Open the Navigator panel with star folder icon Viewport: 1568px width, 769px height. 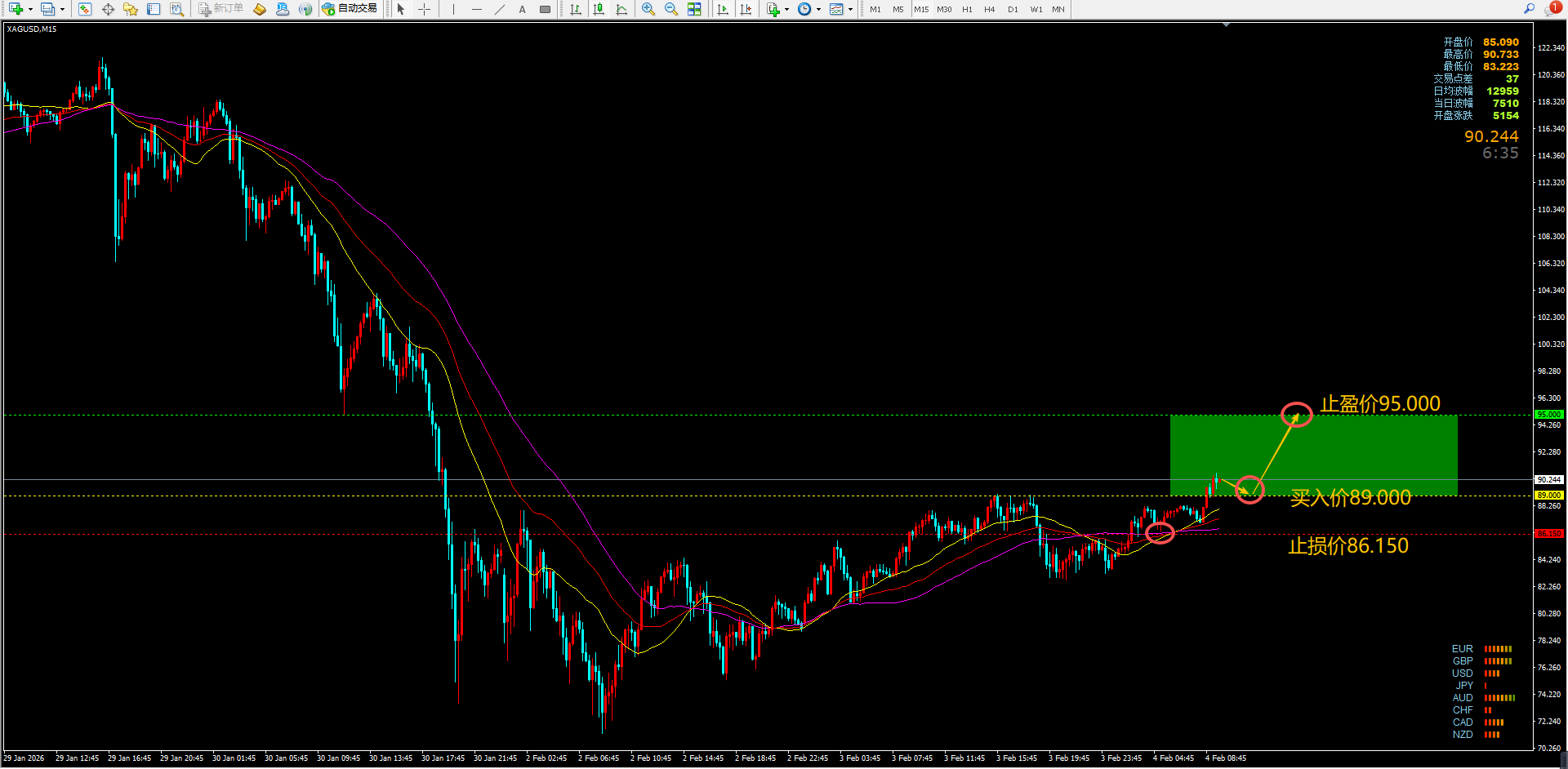coord(131,9)
